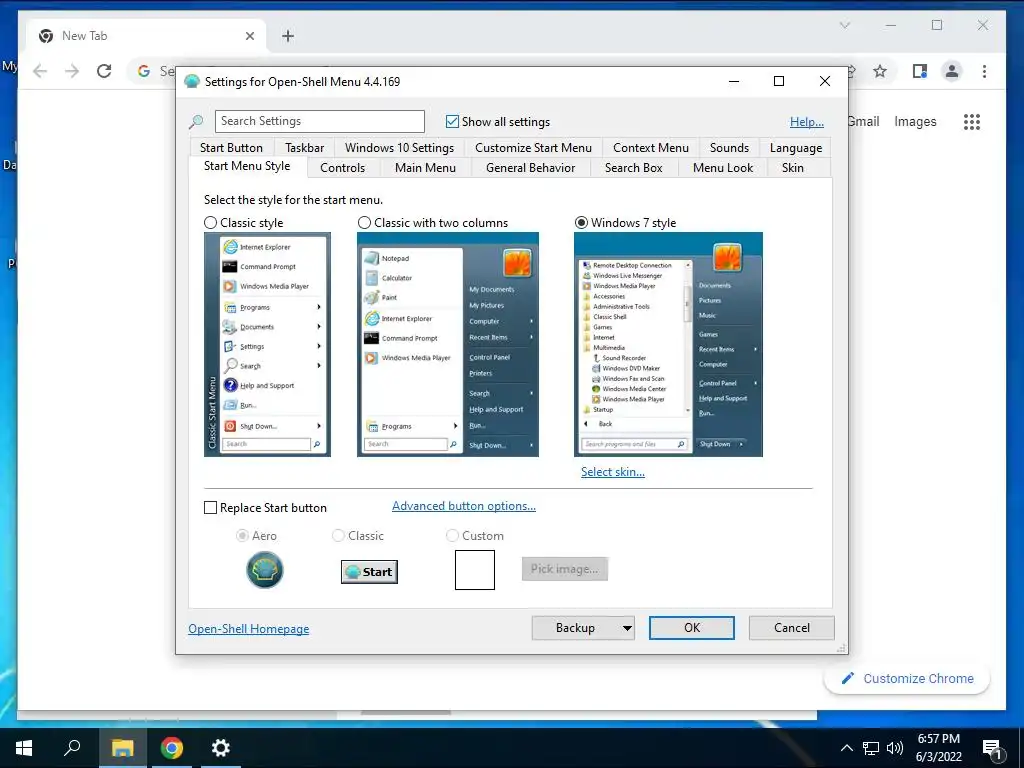
Task: Click Windows 7 style preview thumbnail
Action: (668, 344)
